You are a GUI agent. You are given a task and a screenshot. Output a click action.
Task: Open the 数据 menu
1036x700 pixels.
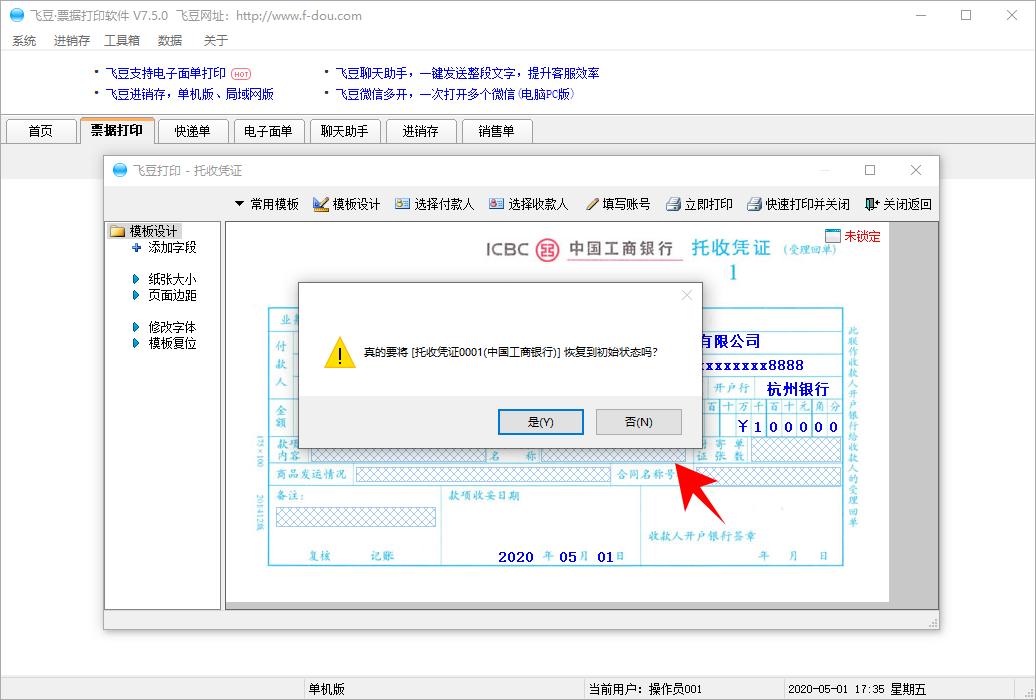pyautogui.click(x=170, y=40)
